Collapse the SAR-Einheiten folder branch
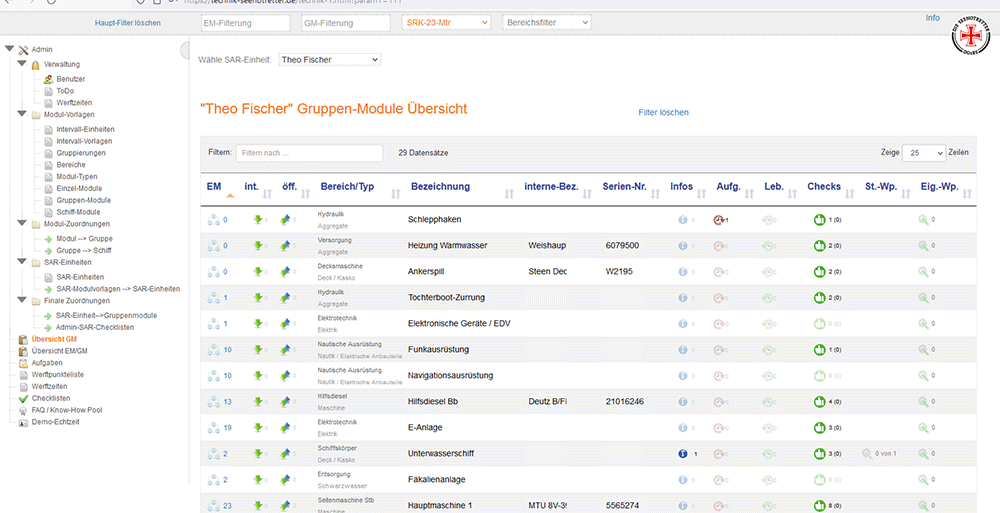 22,261
